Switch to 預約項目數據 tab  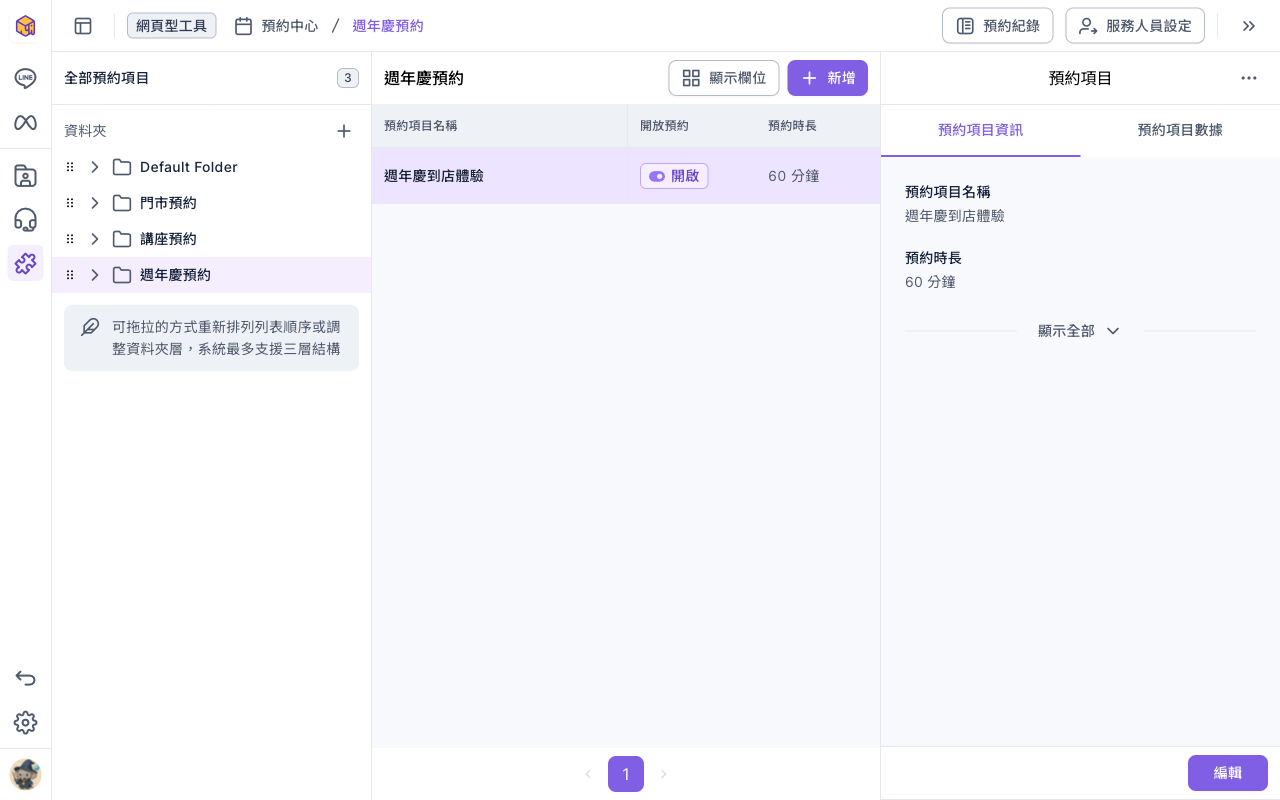(x=1180, y=130)
